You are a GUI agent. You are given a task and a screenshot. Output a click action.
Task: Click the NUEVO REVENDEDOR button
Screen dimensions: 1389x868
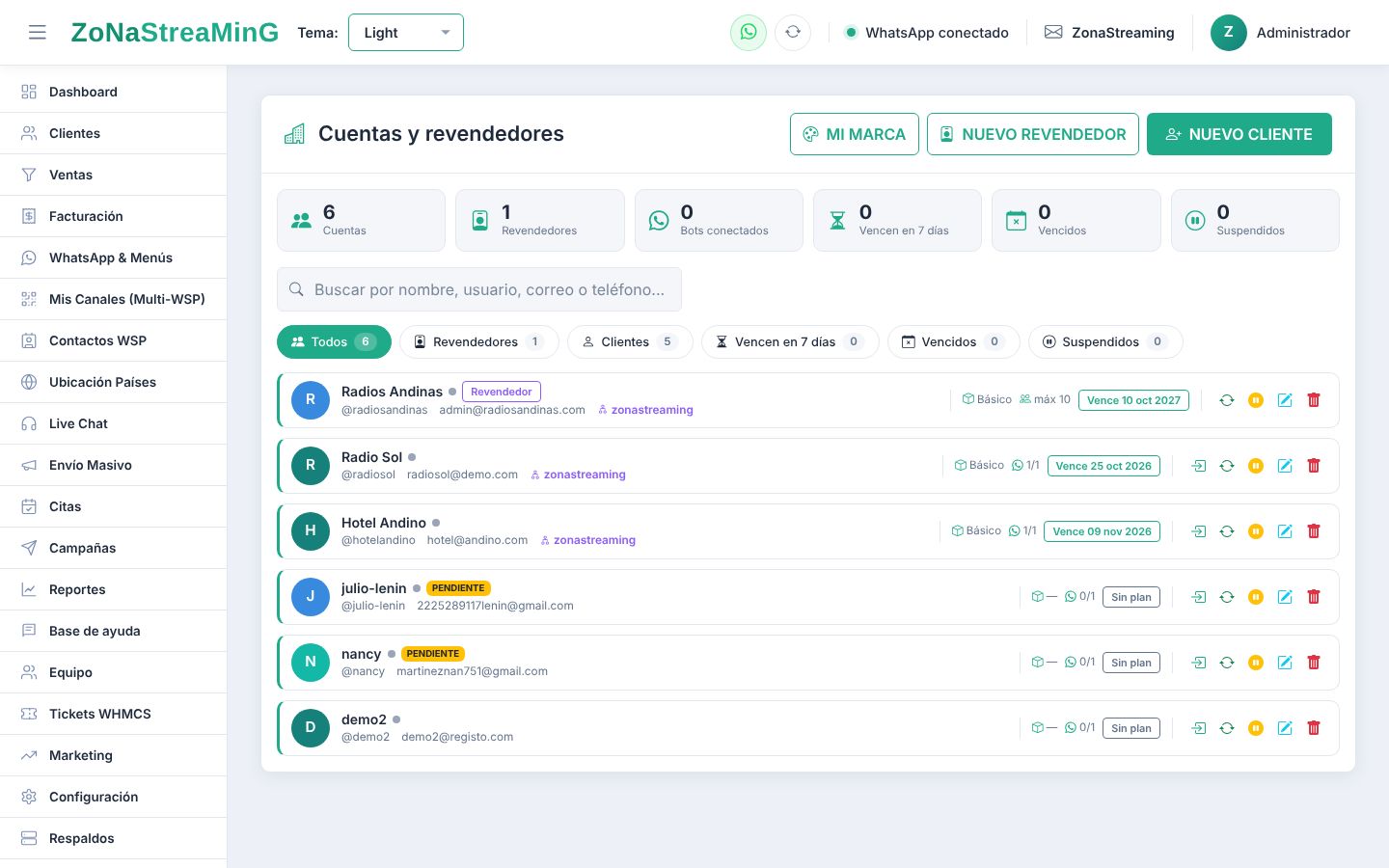point(1033,134)
